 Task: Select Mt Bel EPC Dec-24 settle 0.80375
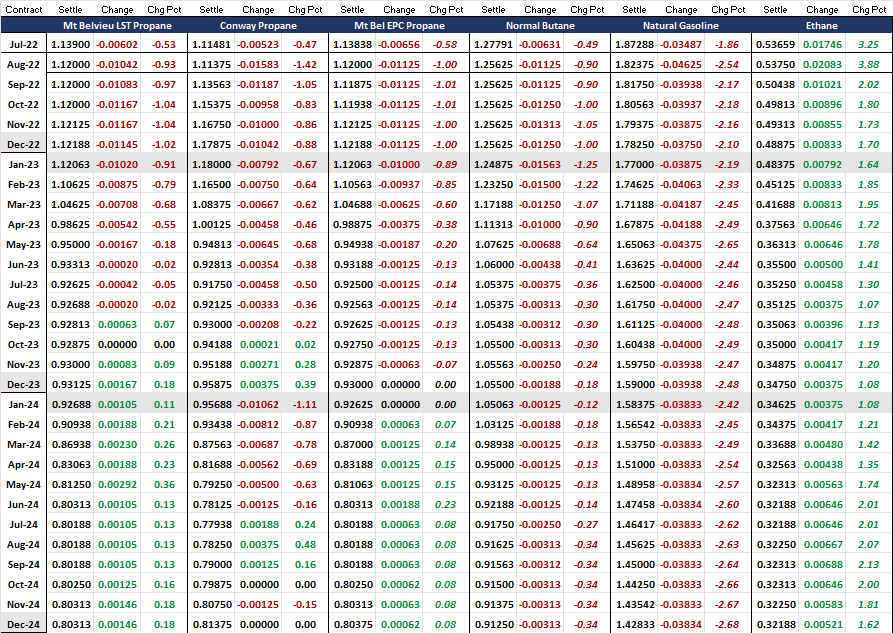coord(353,624)
